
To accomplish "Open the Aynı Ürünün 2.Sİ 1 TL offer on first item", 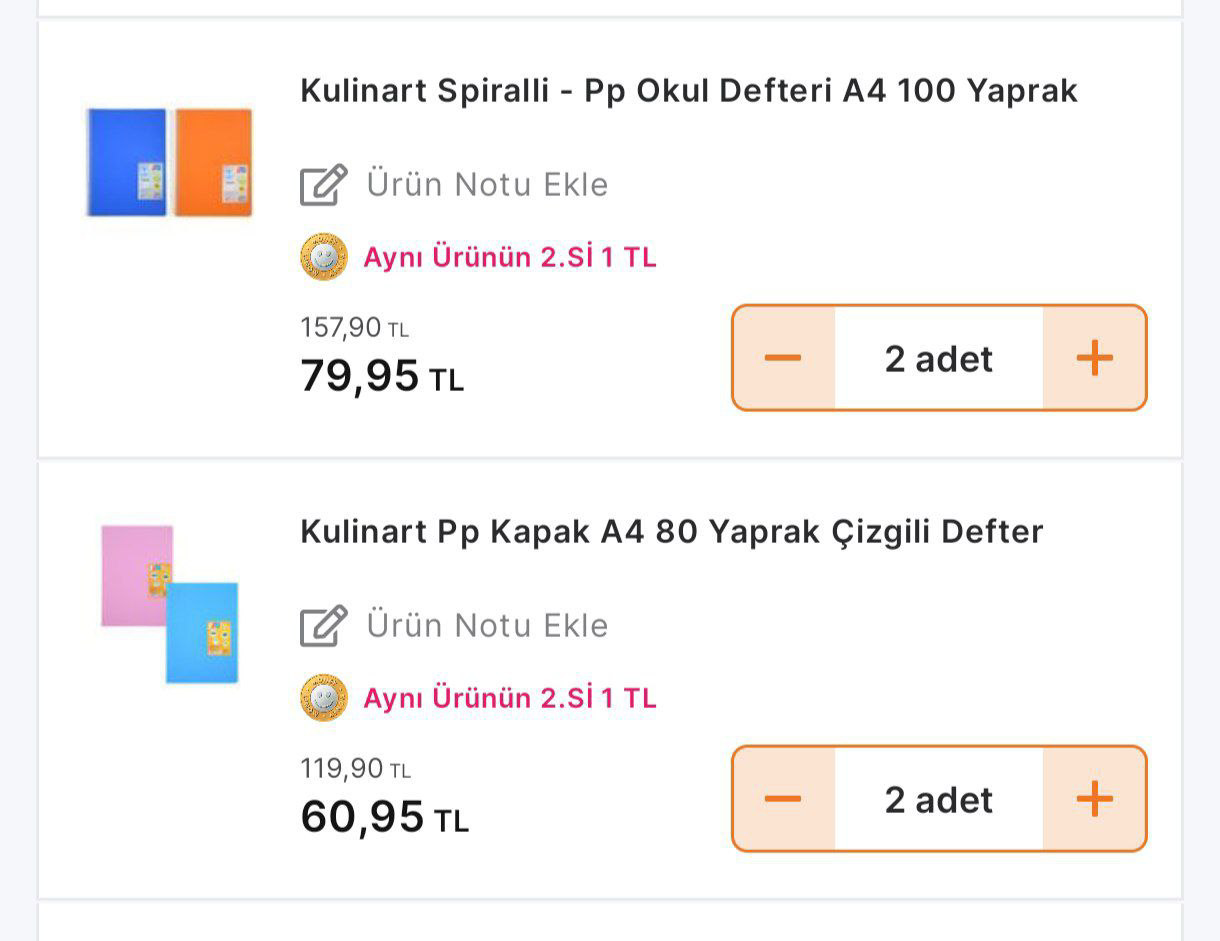I will pos(510,258).
